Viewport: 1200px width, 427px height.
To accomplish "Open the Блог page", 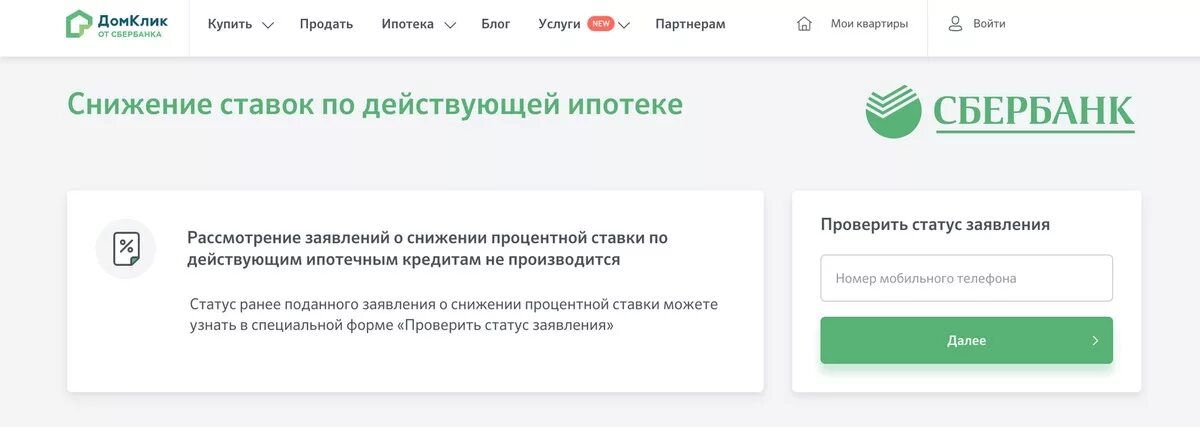I will point(495,24).
